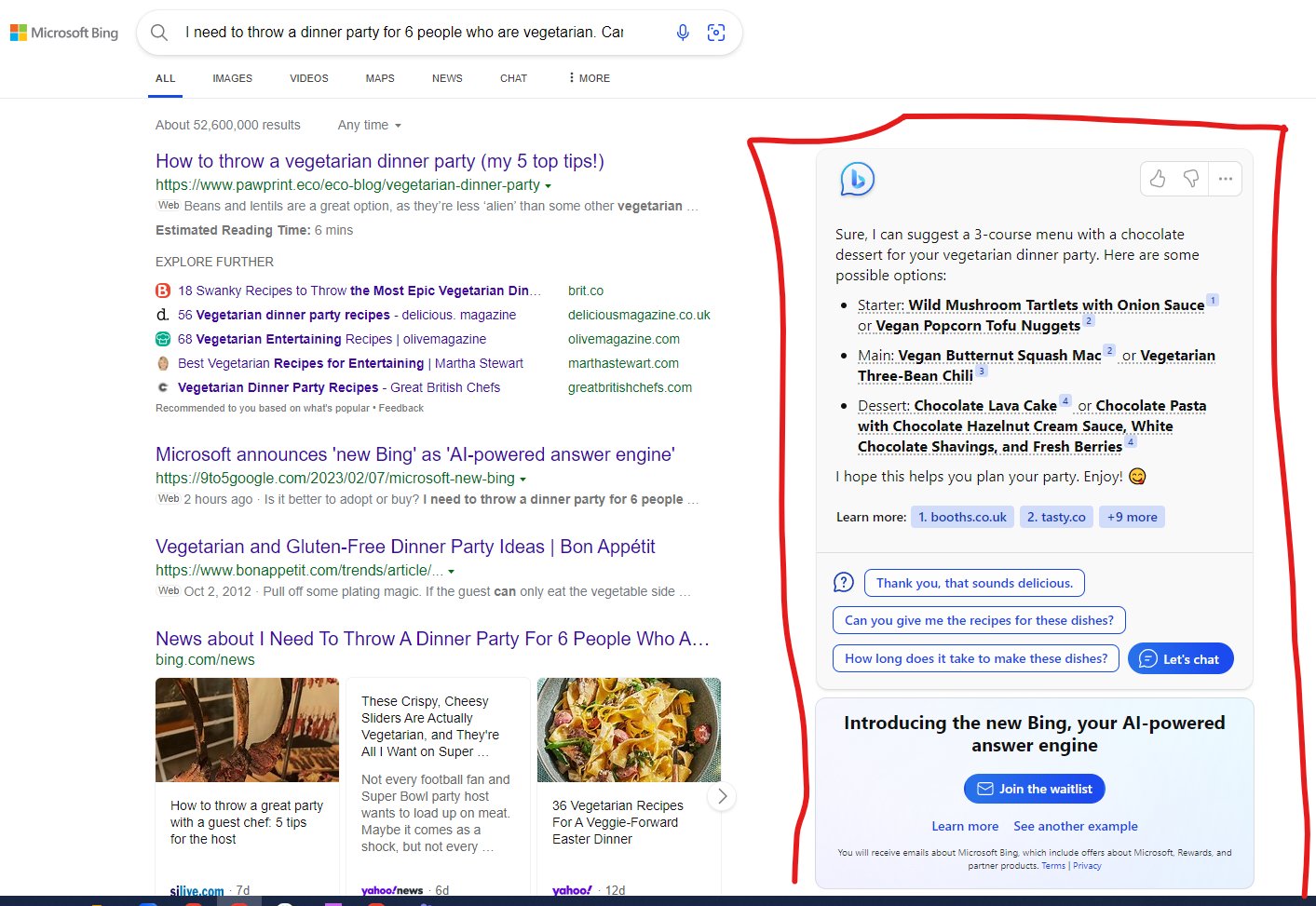Viewport: 1316px width, 906px height.
Task: Click the olivemagazine favicon icon
Action: (x=163, y=339)
